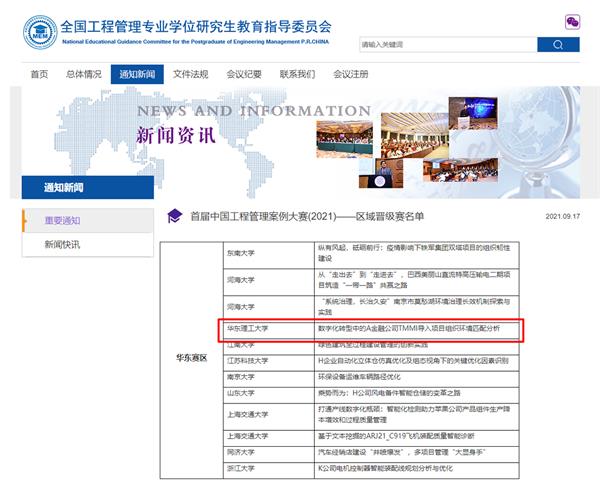600x487 pixels.
Task: Open the 会议注册 menu item
Action: point(351,74)
